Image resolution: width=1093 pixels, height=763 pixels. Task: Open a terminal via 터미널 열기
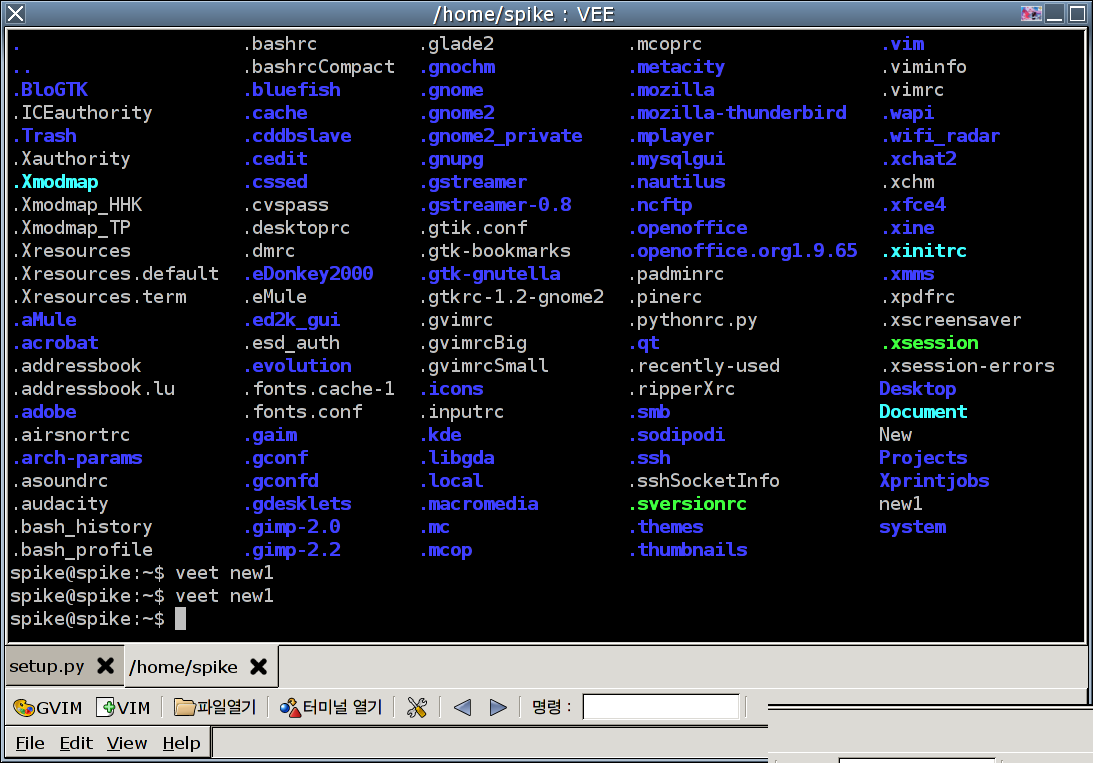[x=331, y=708]
